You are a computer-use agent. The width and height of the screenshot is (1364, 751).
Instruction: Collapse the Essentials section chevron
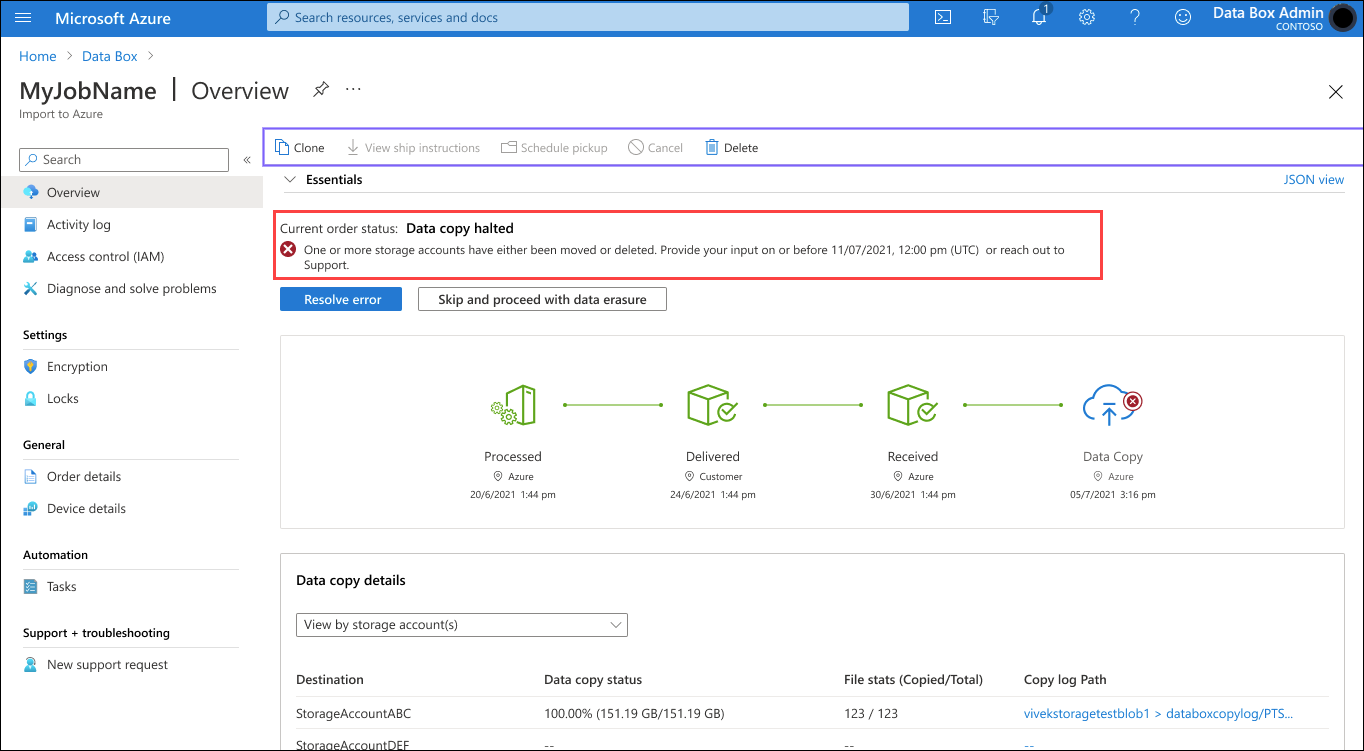pos(289,179)
